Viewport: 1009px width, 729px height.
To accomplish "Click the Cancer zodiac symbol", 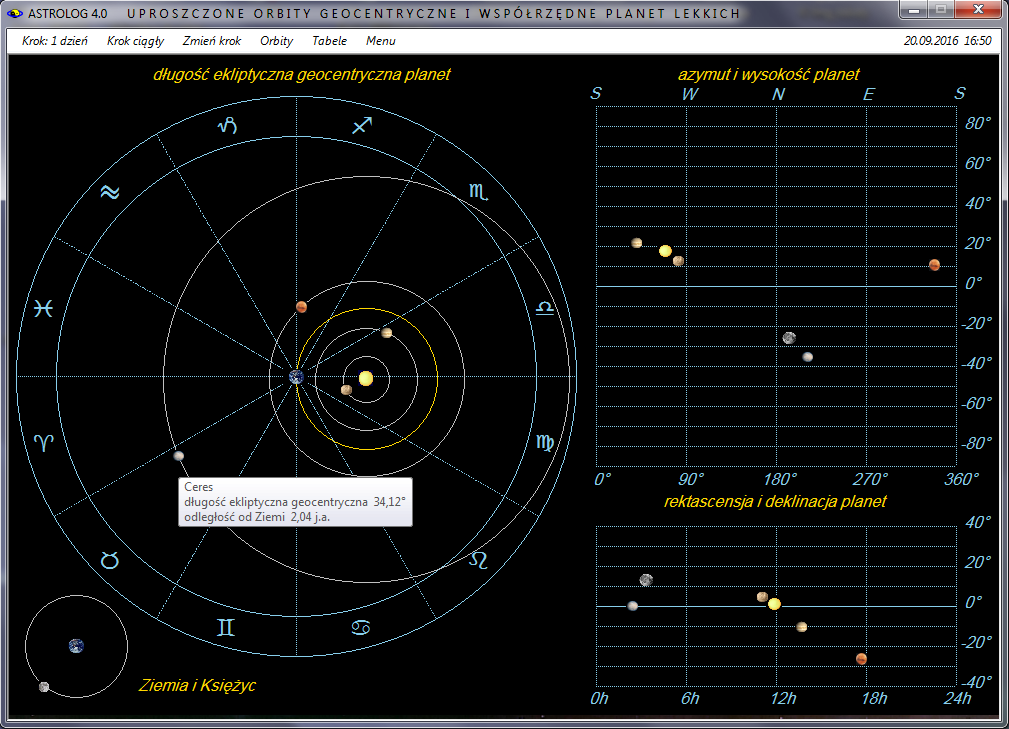I will tap(361, 627).
